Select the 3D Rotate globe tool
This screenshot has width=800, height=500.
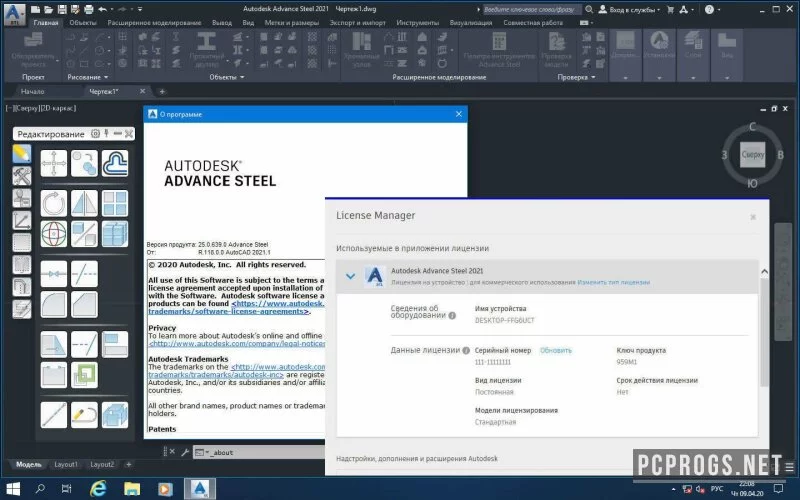coord(54,234)
